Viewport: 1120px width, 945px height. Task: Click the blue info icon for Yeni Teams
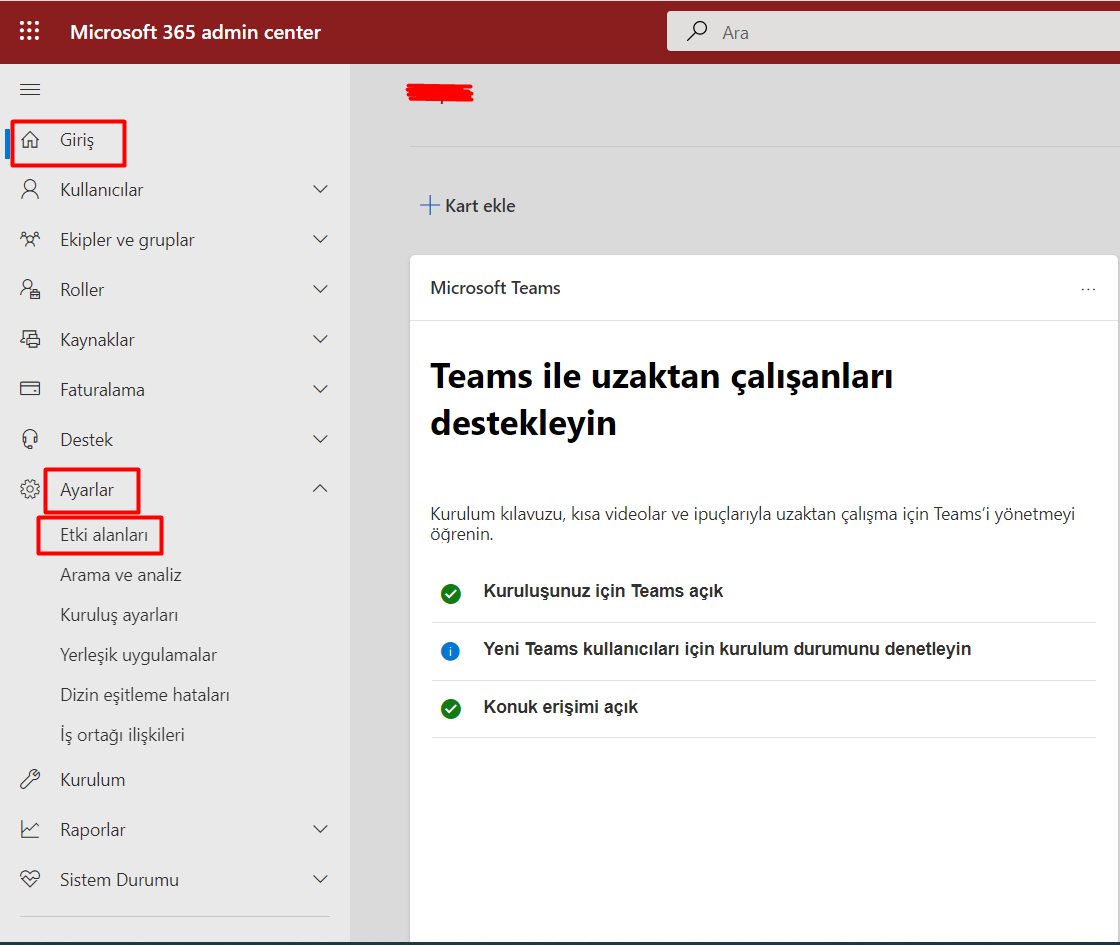click(x=451, y=651)
